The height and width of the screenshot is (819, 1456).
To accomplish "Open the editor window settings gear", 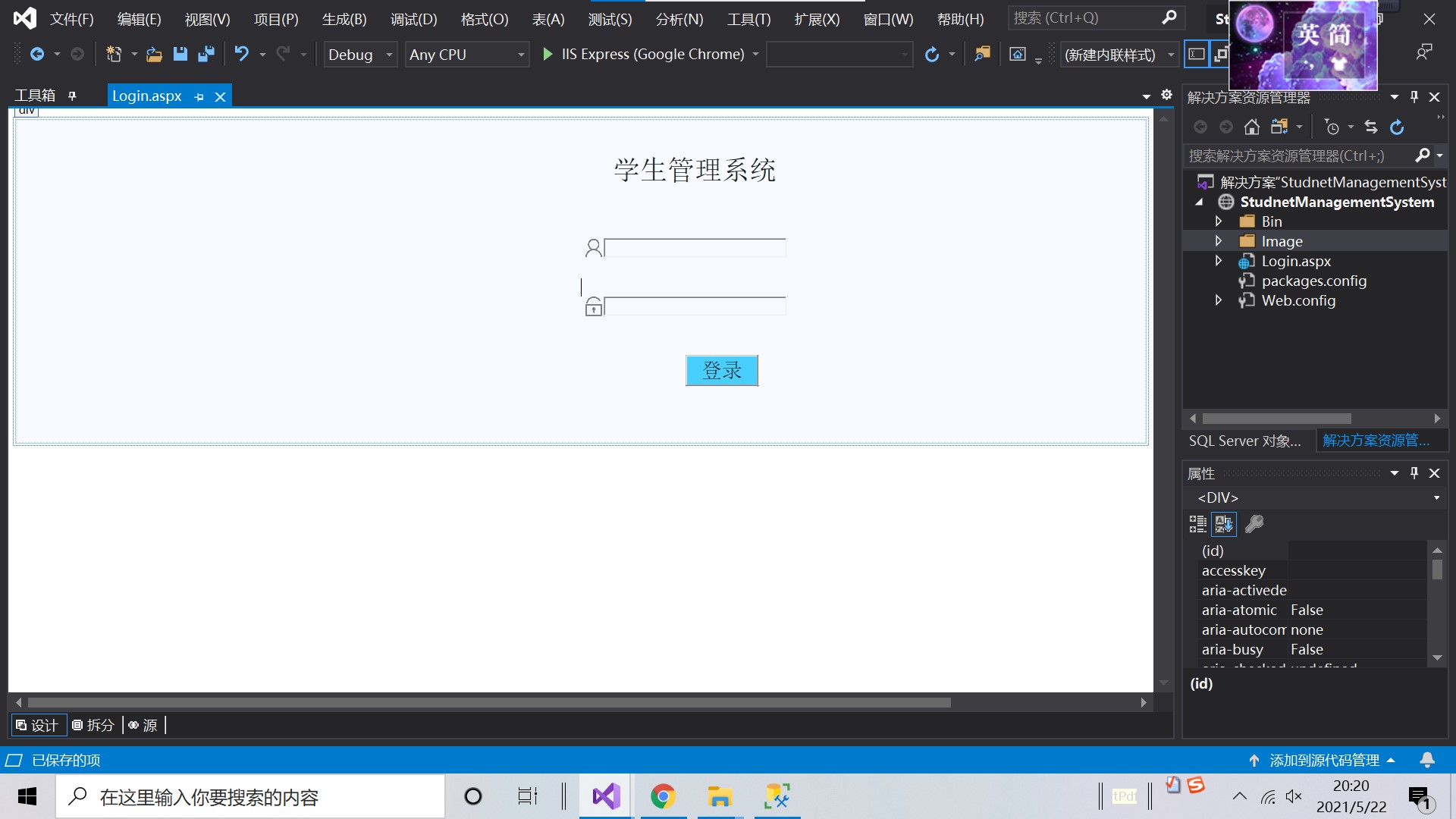I will coord(1166,95).
